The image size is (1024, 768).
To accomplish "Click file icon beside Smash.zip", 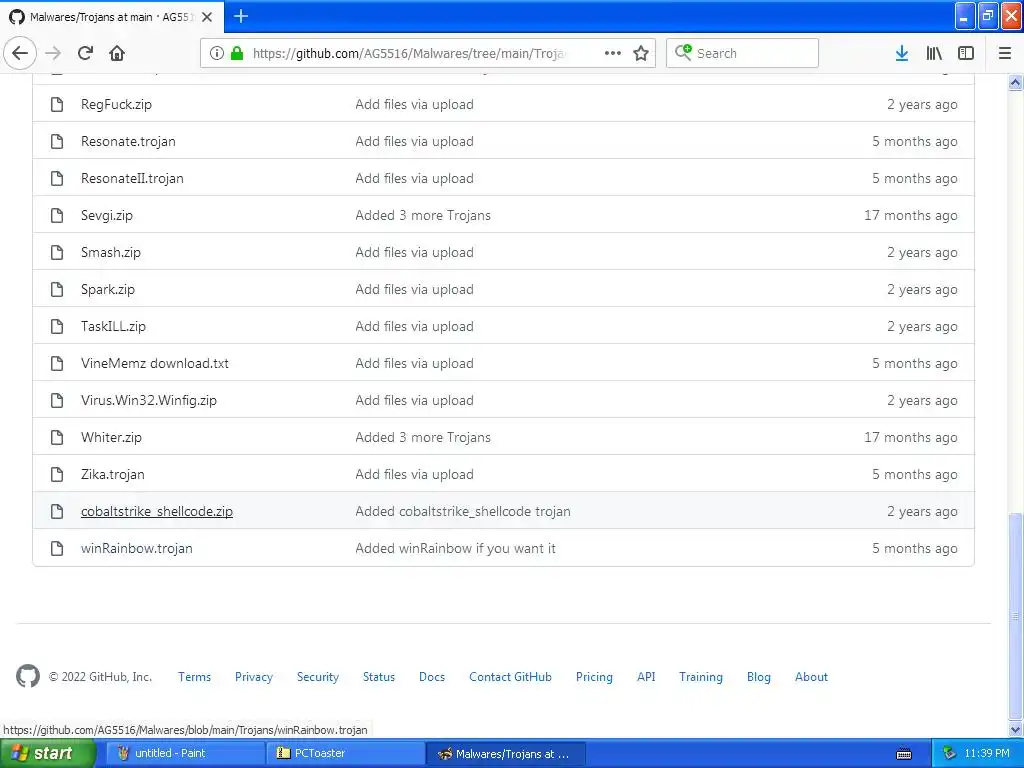I will [57, 252].
